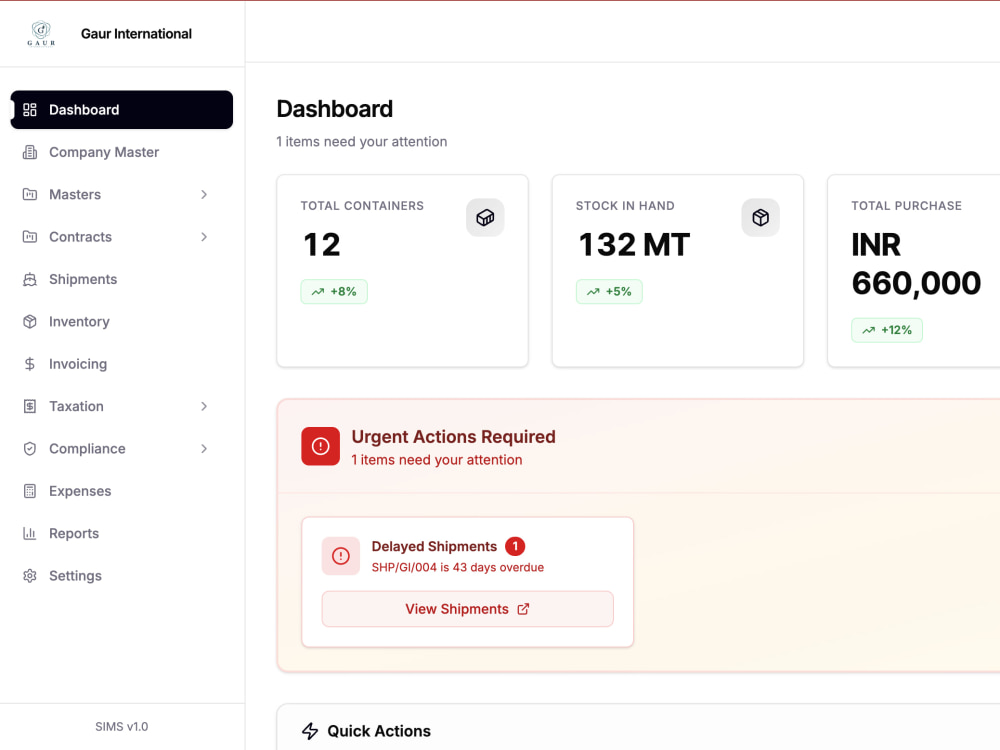Click the Taxation receipt icon

tap(30, 406)
